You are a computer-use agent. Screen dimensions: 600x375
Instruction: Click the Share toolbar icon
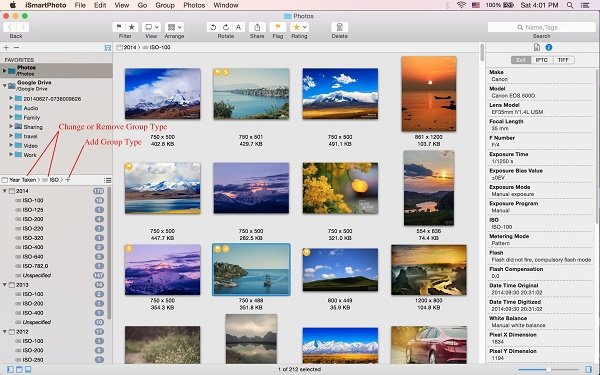click(x=257, y=27)
